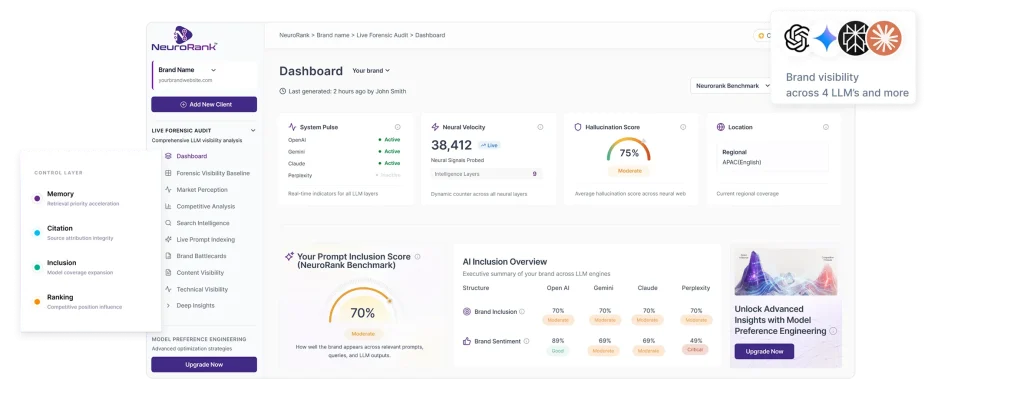Click the 89% Good sentiment cell
This screenshot has height=403, width=1024.
pyautogui.click(x=558, y=346)
